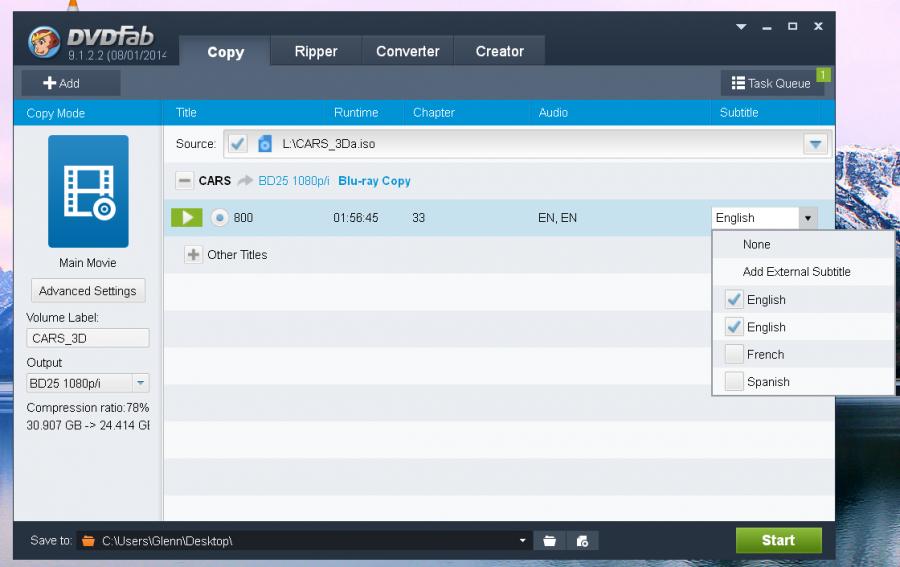Browse output folder with folder icon
The height and width of the screenshot is (567, 900).
[x=549, y=541]
